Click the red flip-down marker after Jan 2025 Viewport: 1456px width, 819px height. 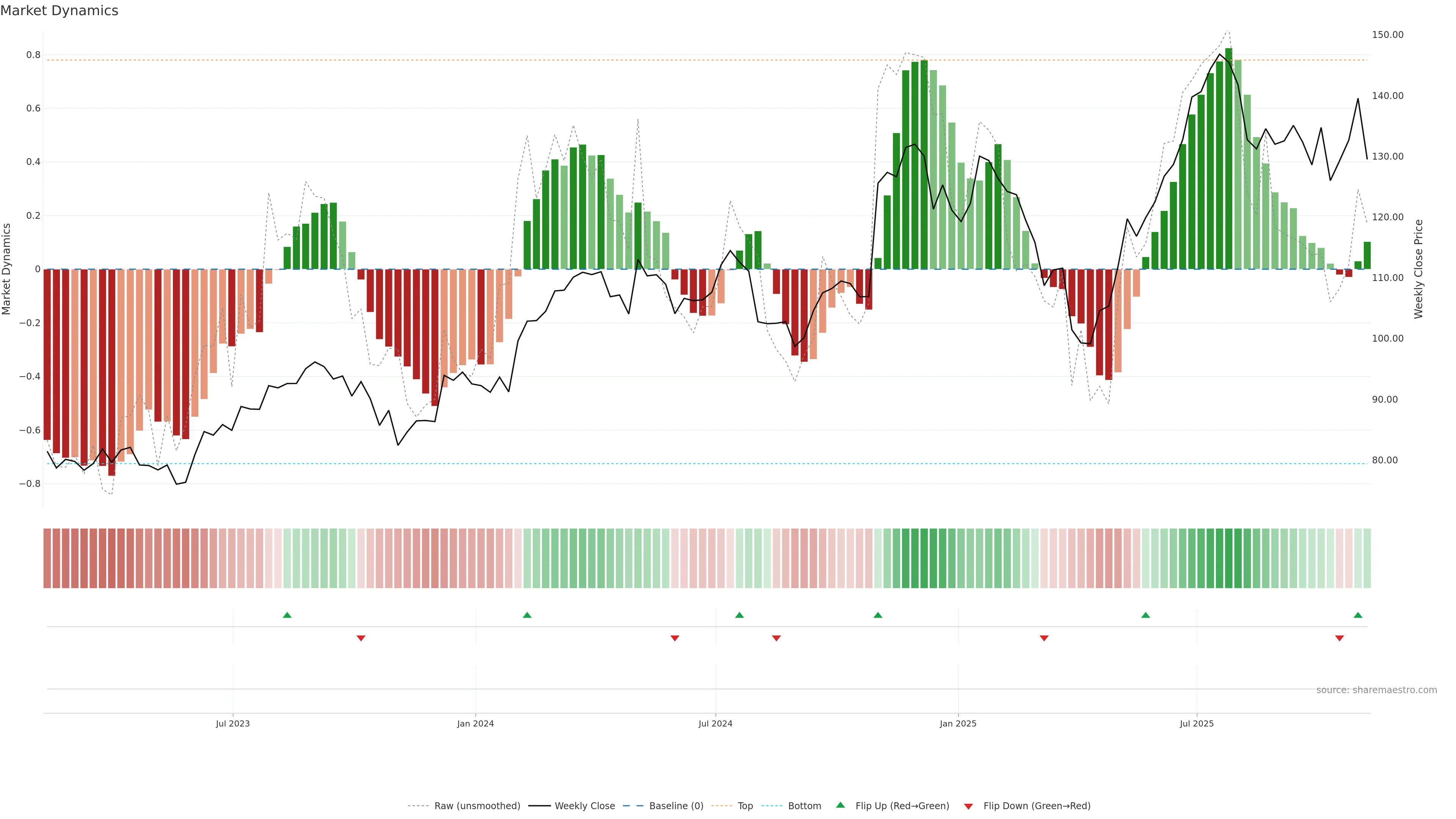coord(1044,638)
